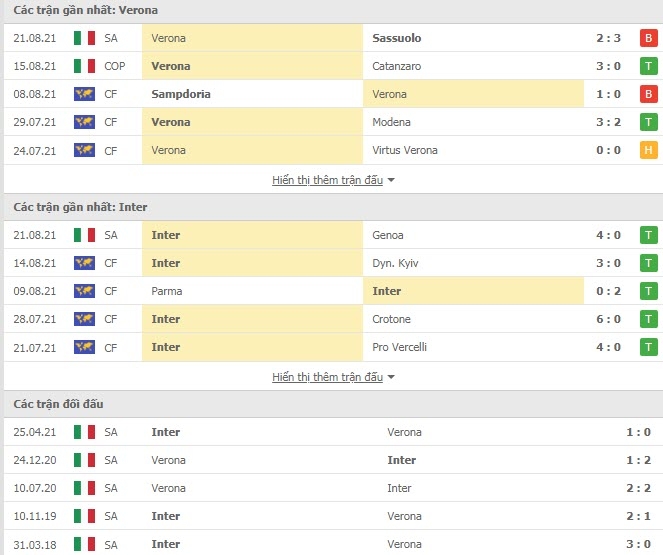Click the 2 : 2 score from 10.07.20 match
663x555 pixels.
(638, 488)
